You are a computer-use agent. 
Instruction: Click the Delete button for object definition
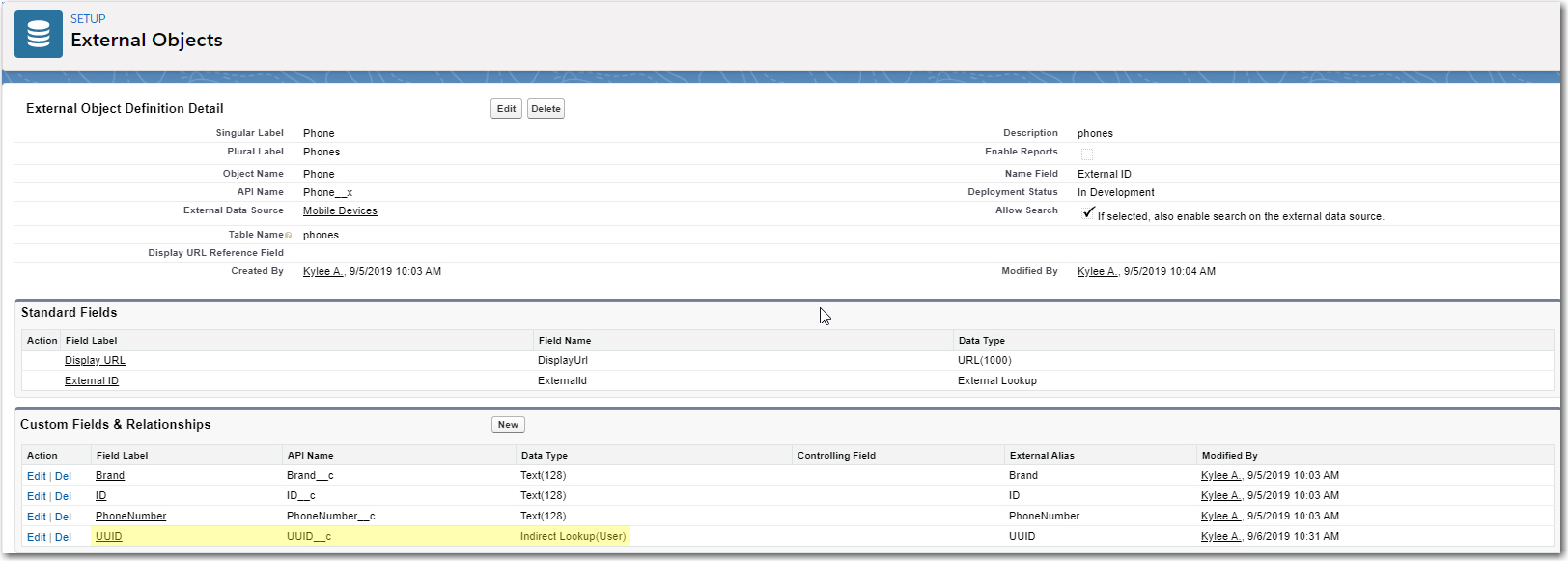point(546,109)
